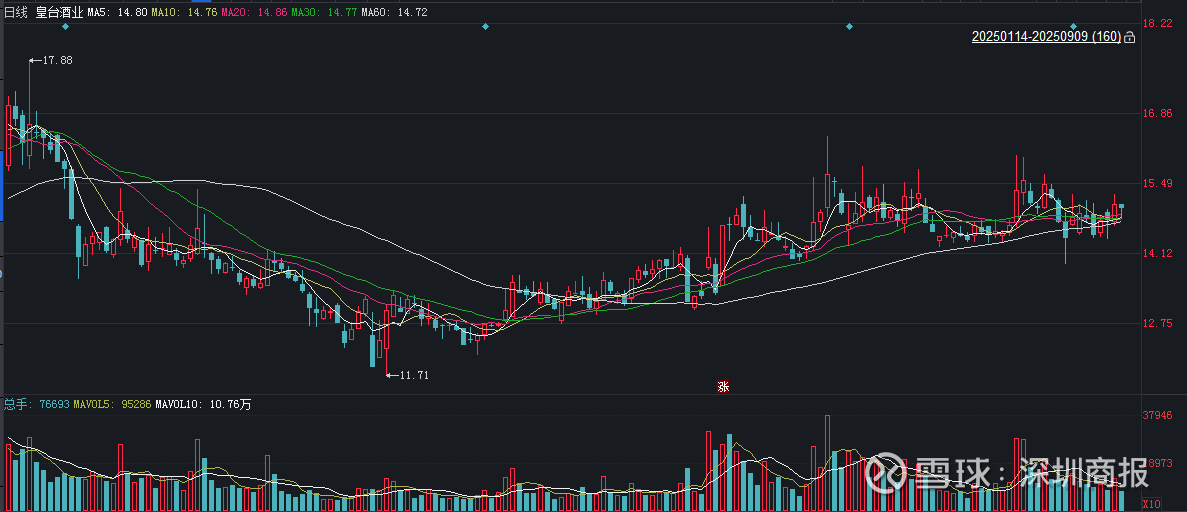
Task: Click the MA20: 14.86 indicator label
Action: (254, 13)
